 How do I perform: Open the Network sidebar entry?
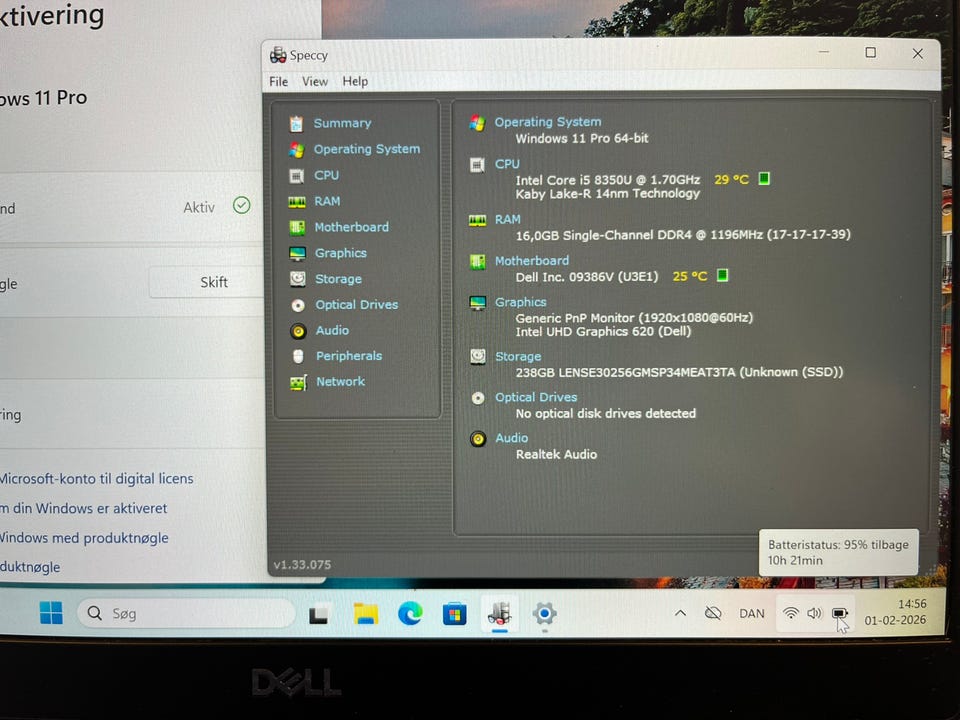[340, 381]
